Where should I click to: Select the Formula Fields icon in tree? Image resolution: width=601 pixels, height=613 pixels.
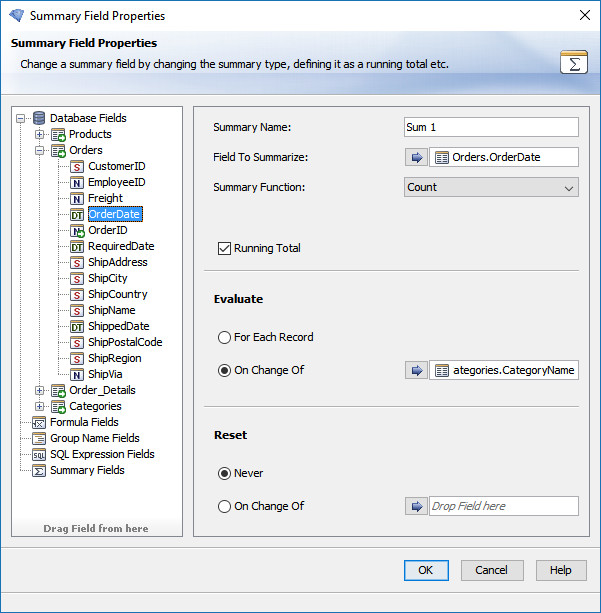pyautogui.click(x=39, y=422)
